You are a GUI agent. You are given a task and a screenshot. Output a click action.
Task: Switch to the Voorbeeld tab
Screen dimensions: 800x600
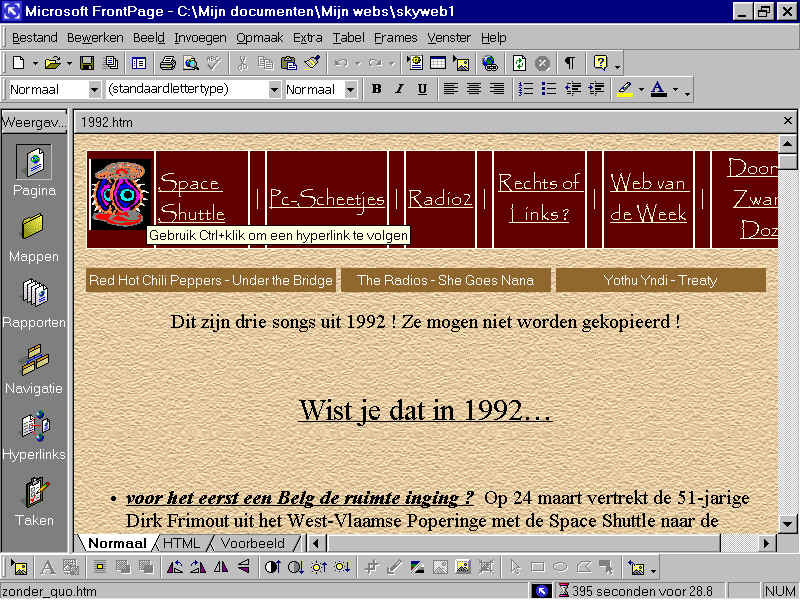(253, 543)
